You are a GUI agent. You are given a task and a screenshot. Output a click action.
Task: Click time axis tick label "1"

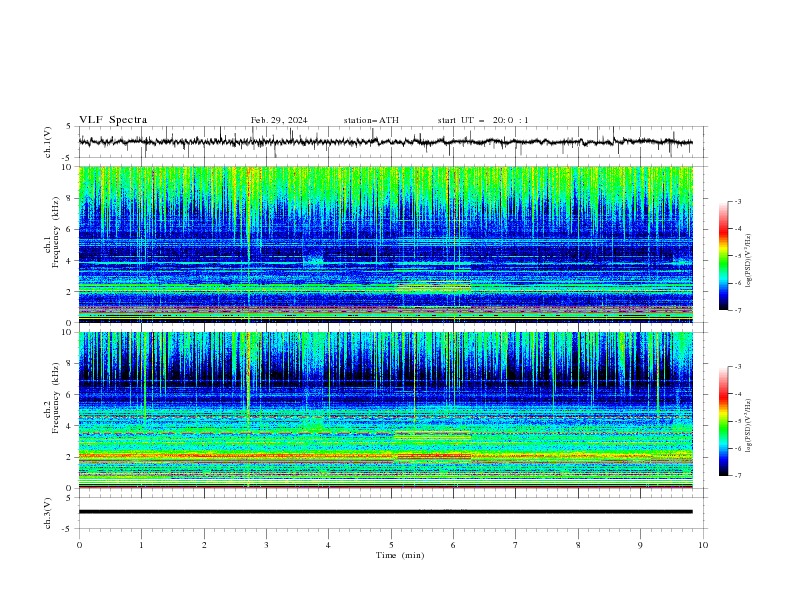141,545
